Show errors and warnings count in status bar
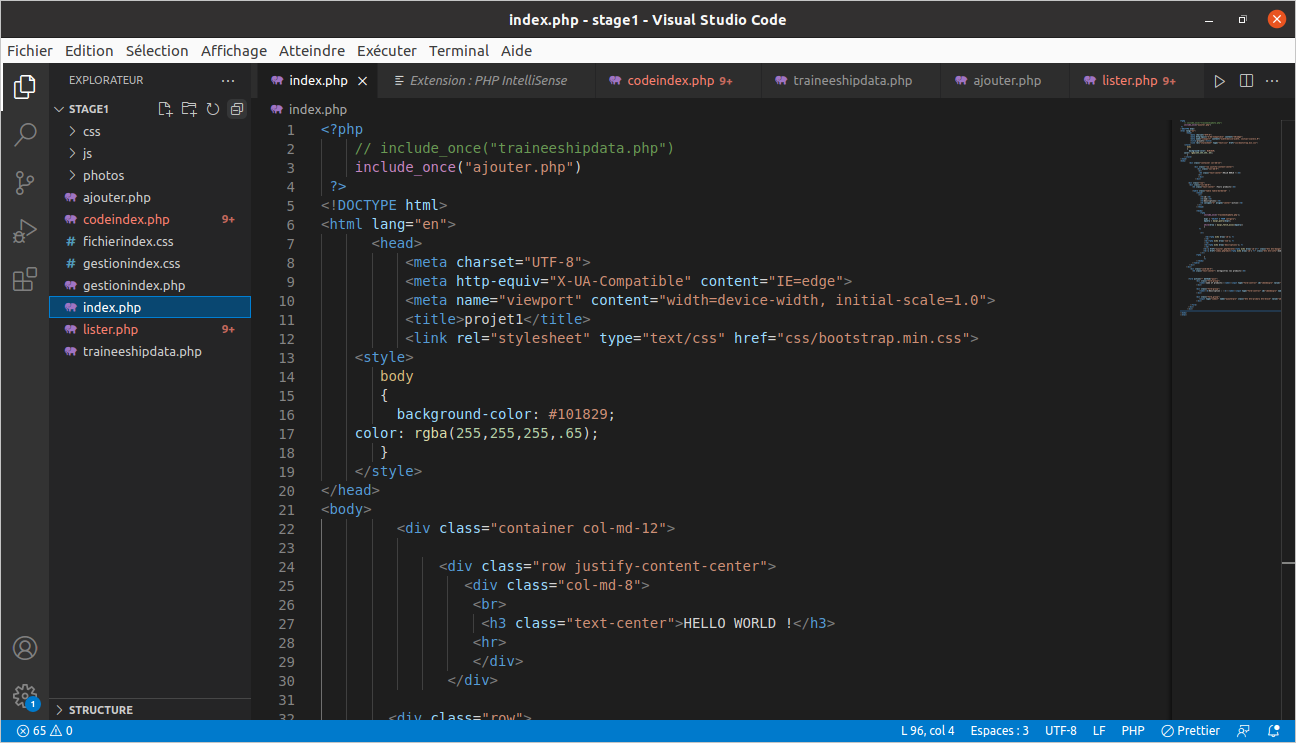The width and height of the screenshot is (1296, 743). point(44,731)
